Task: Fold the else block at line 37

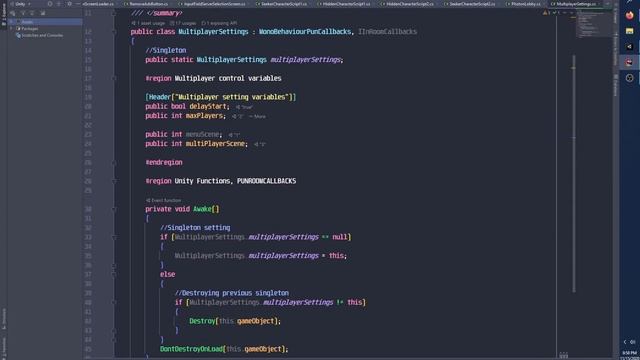Action: pos(114,275)
